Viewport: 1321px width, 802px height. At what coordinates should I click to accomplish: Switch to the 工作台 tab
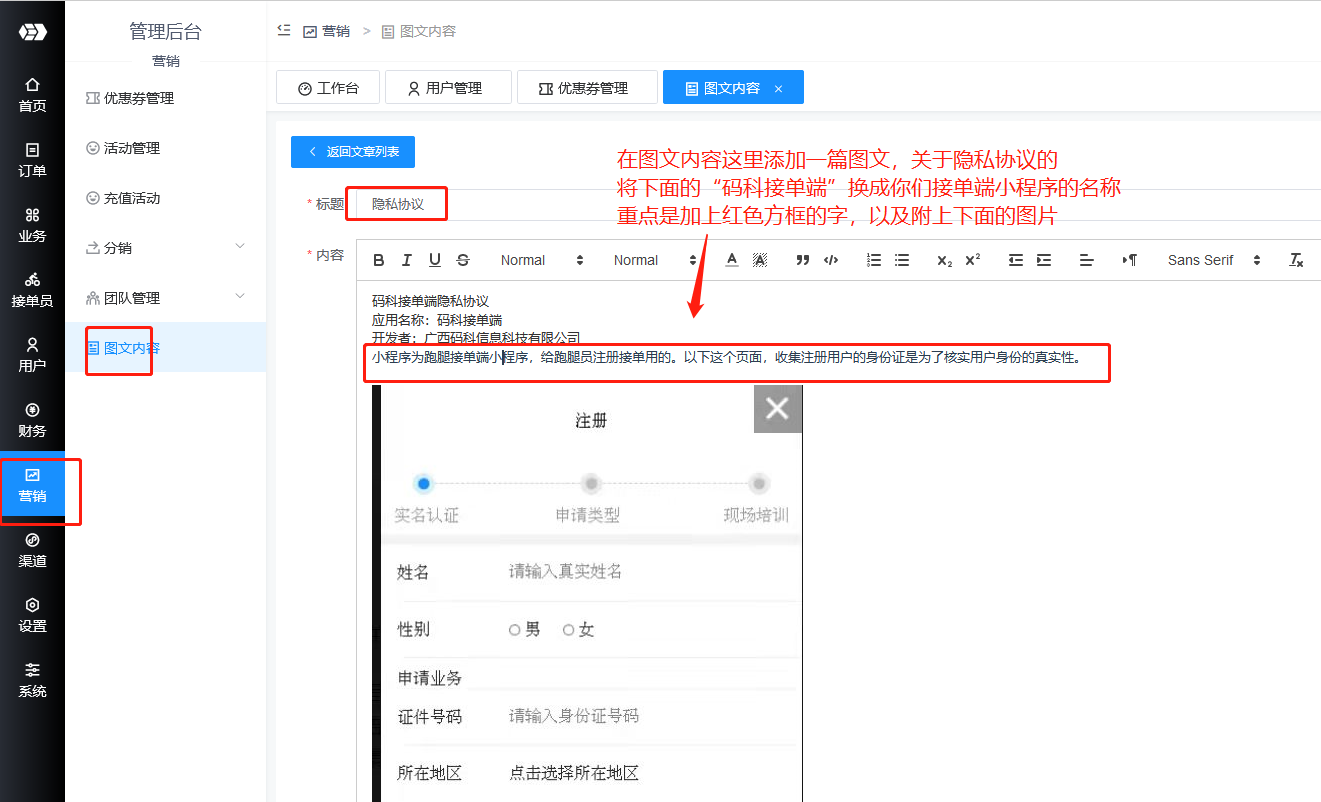(x=328, y=88)
